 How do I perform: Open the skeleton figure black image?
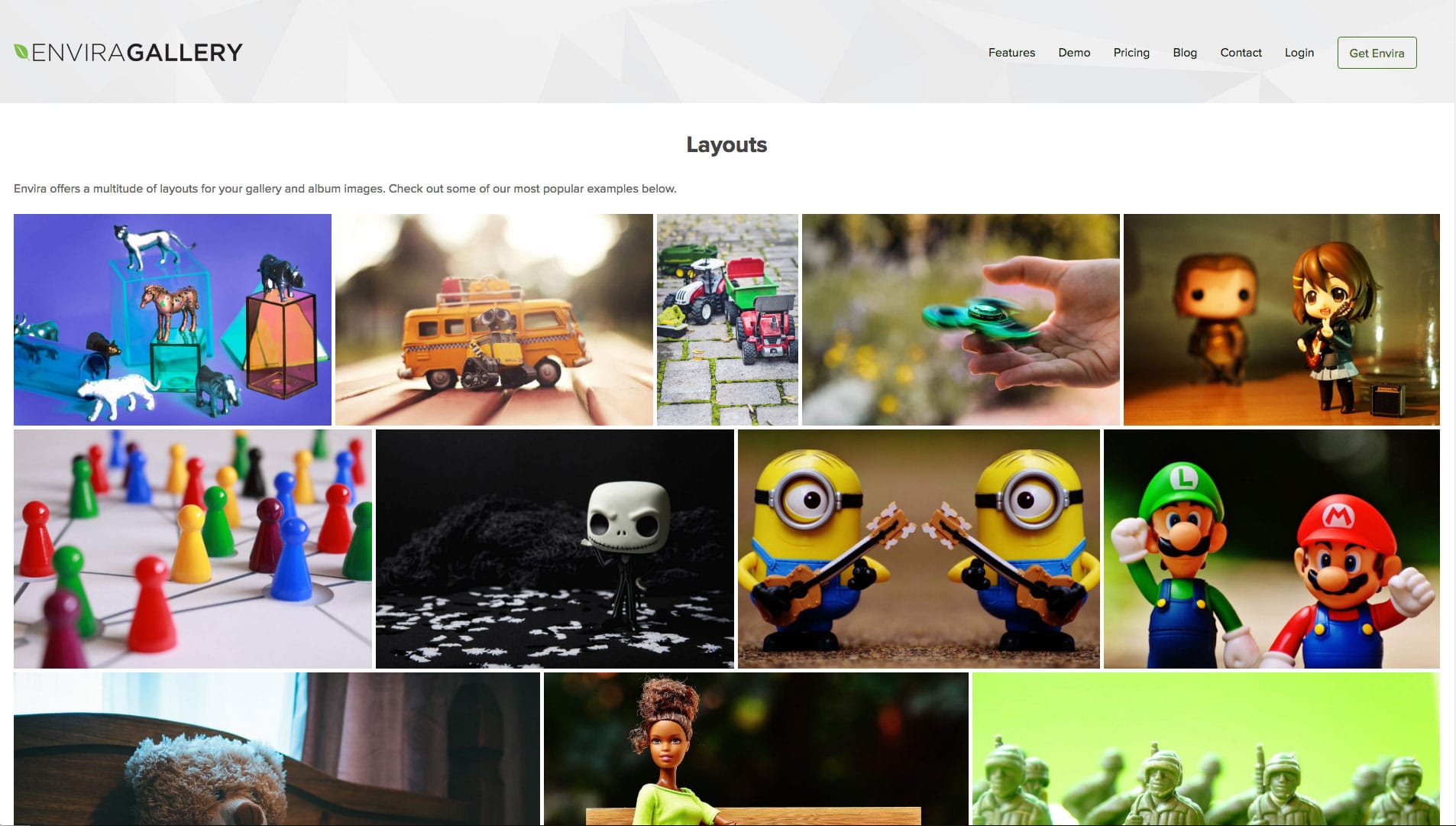(555, 549)
